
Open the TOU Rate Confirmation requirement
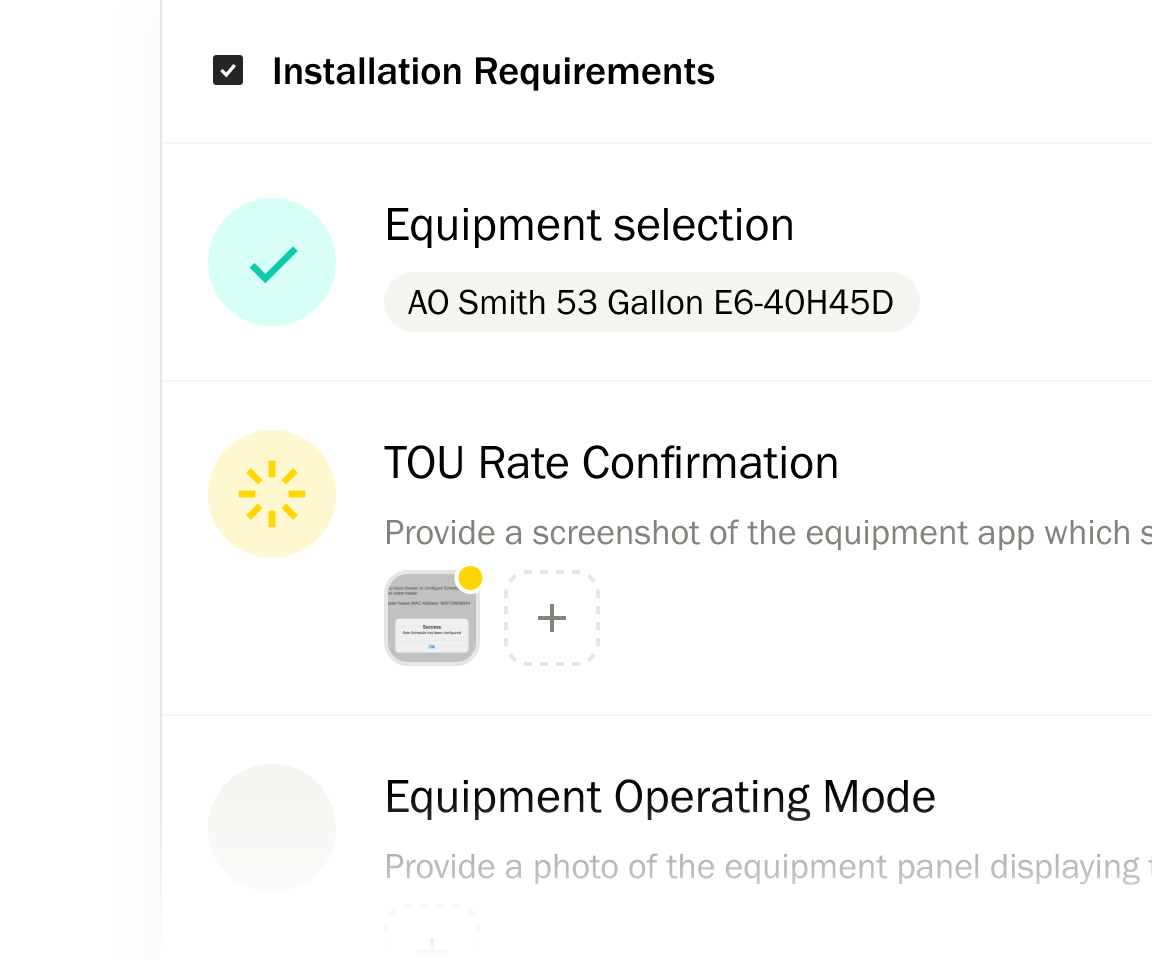click(x=611, y=463)
